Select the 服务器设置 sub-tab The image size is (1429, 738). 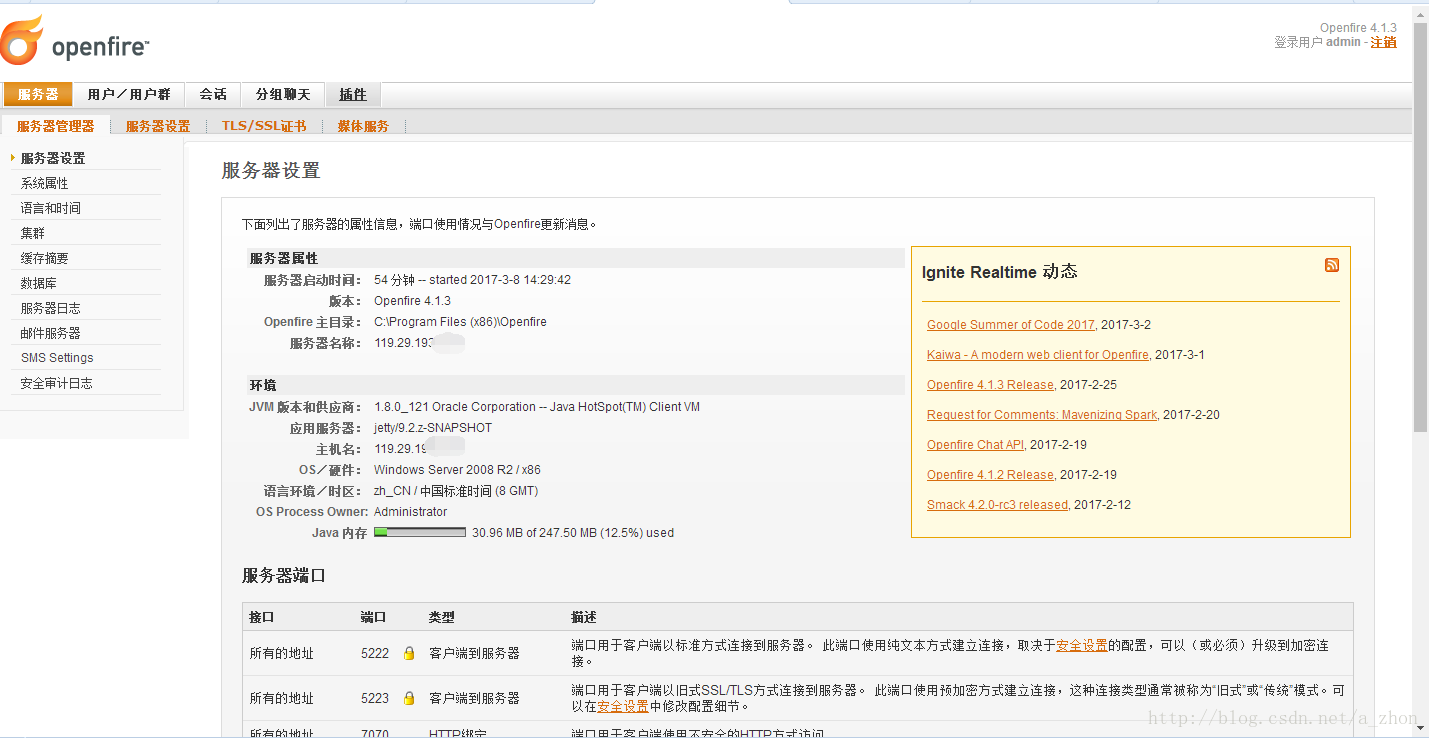point(158,126)
